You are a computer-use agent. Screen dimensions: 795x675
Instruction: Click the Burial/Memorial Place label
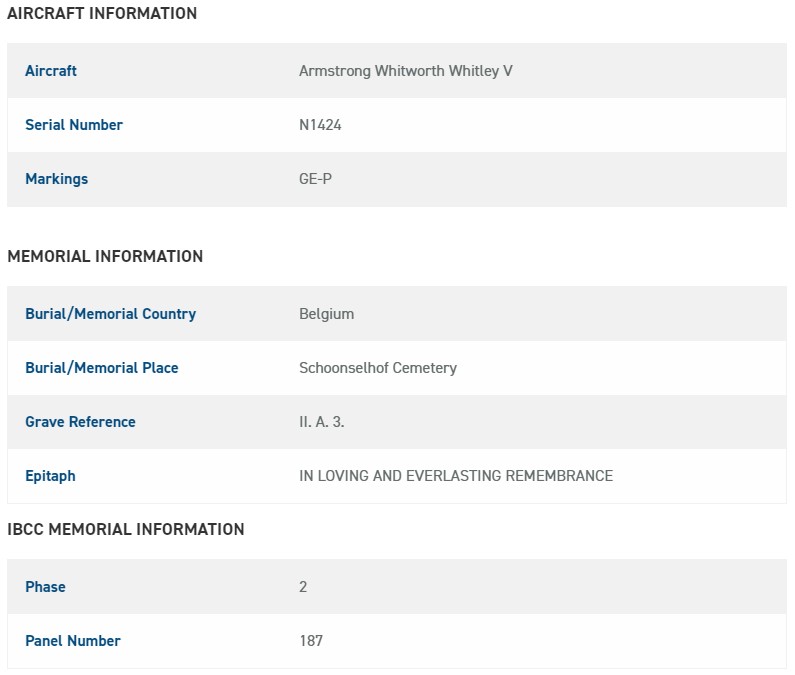tap(102, 368)
